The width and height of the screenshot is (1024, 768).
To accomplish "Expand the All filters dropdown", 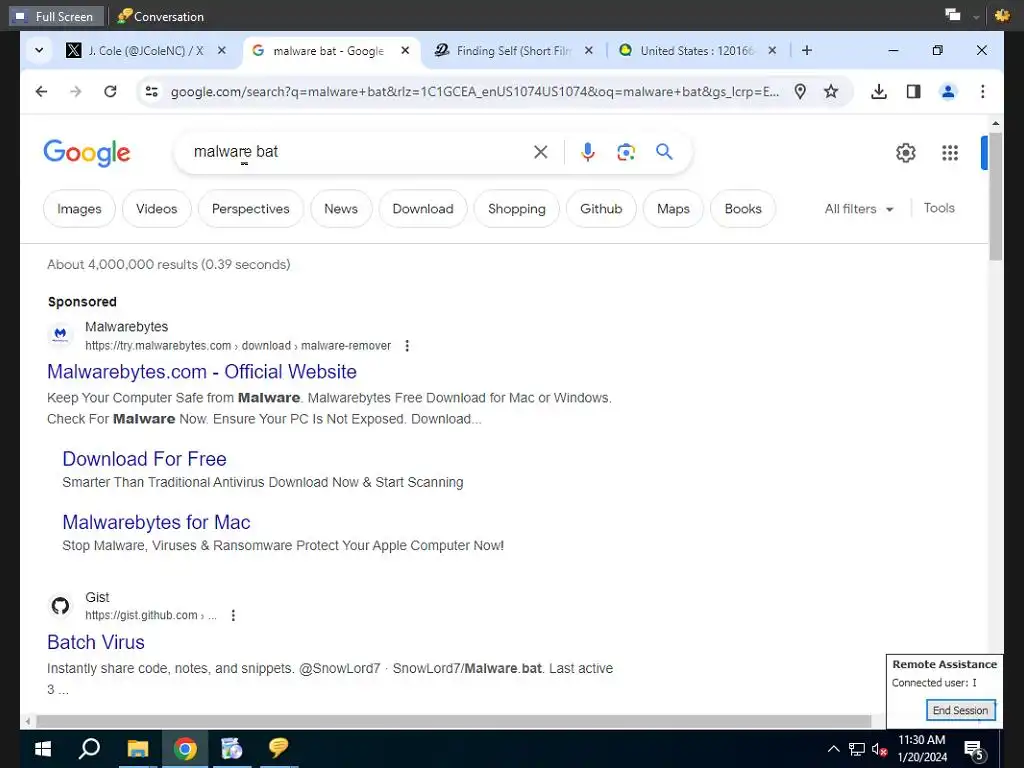I will pos(859,209).
